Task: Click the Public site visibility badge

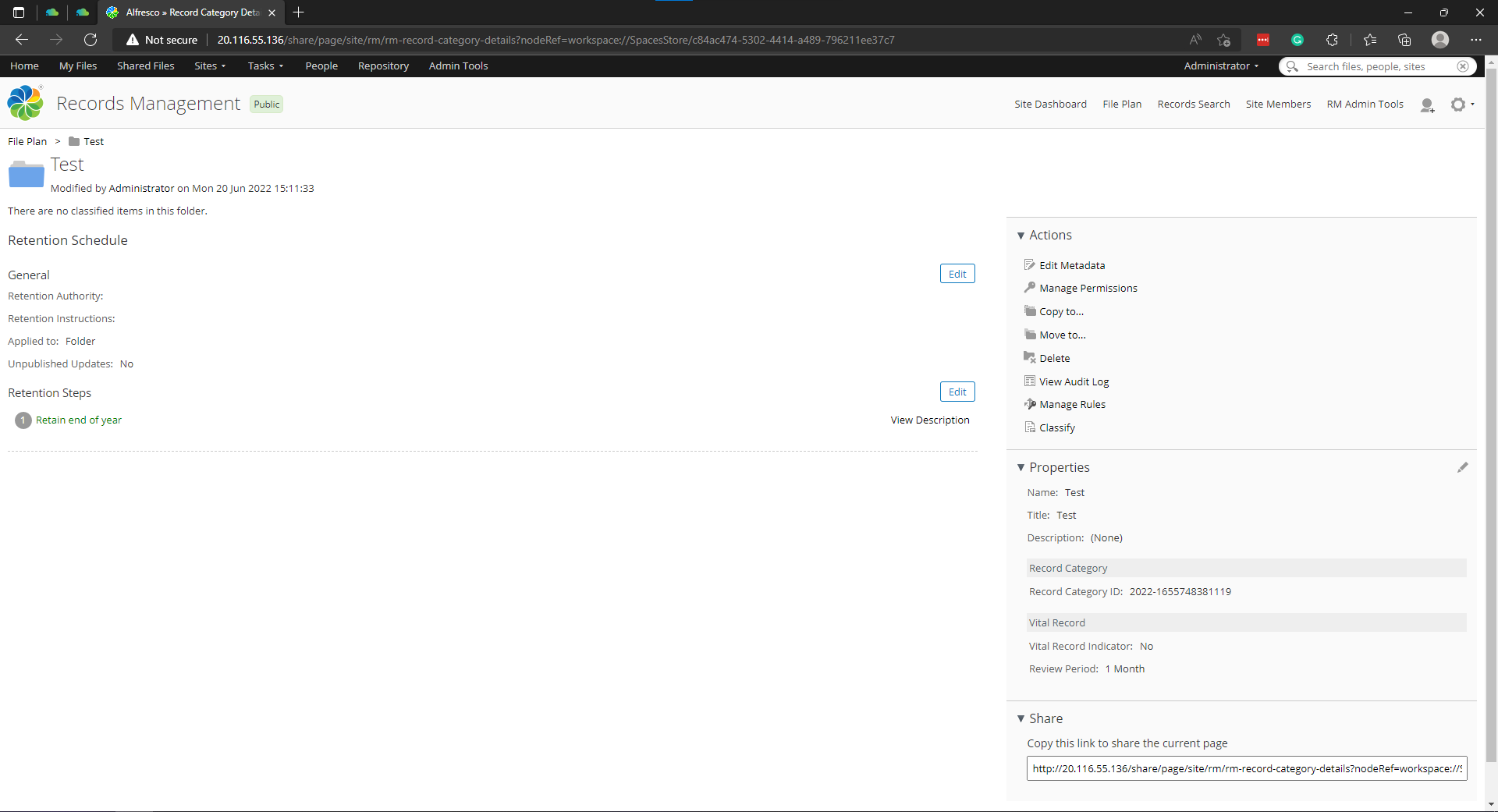Action: tap(266, 105)
